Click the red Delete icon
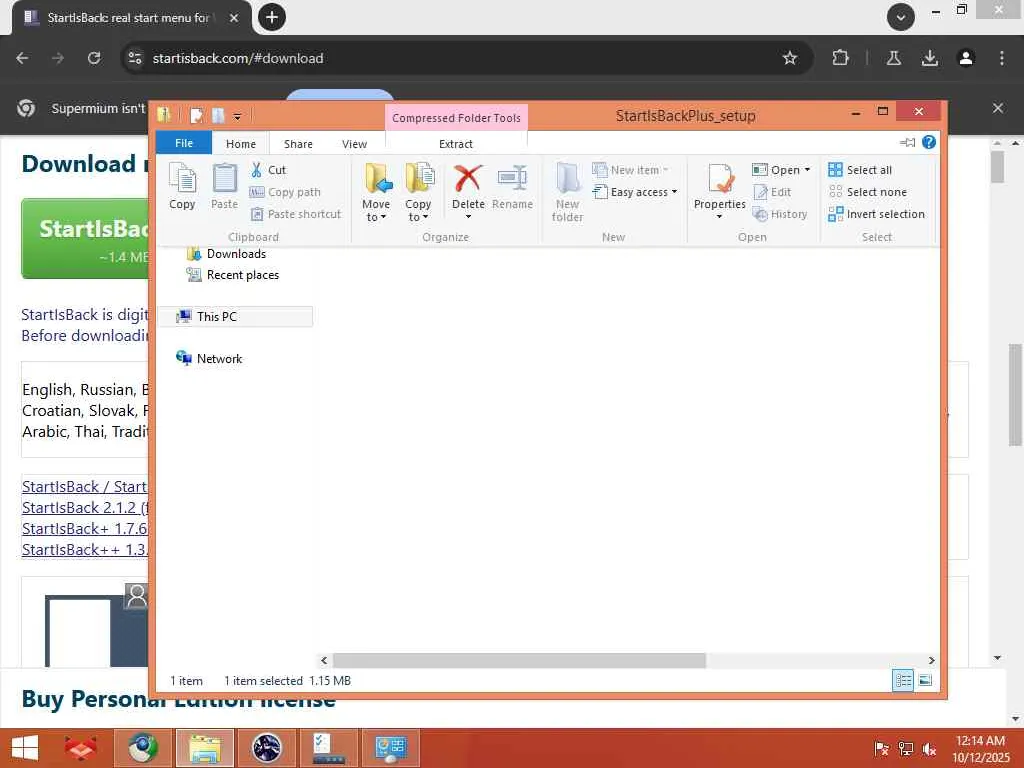The width and height of the screenshot is (1024, 768). (x=468, y=178)
